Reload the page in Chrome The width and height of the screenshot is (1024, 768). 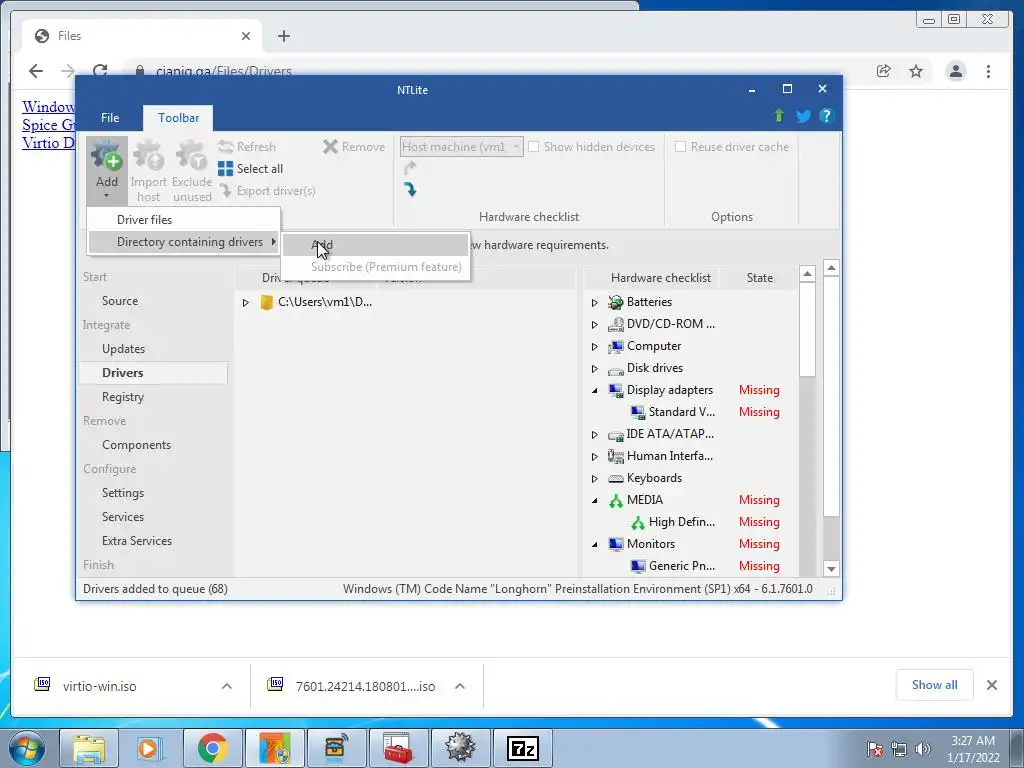[100, 71]
